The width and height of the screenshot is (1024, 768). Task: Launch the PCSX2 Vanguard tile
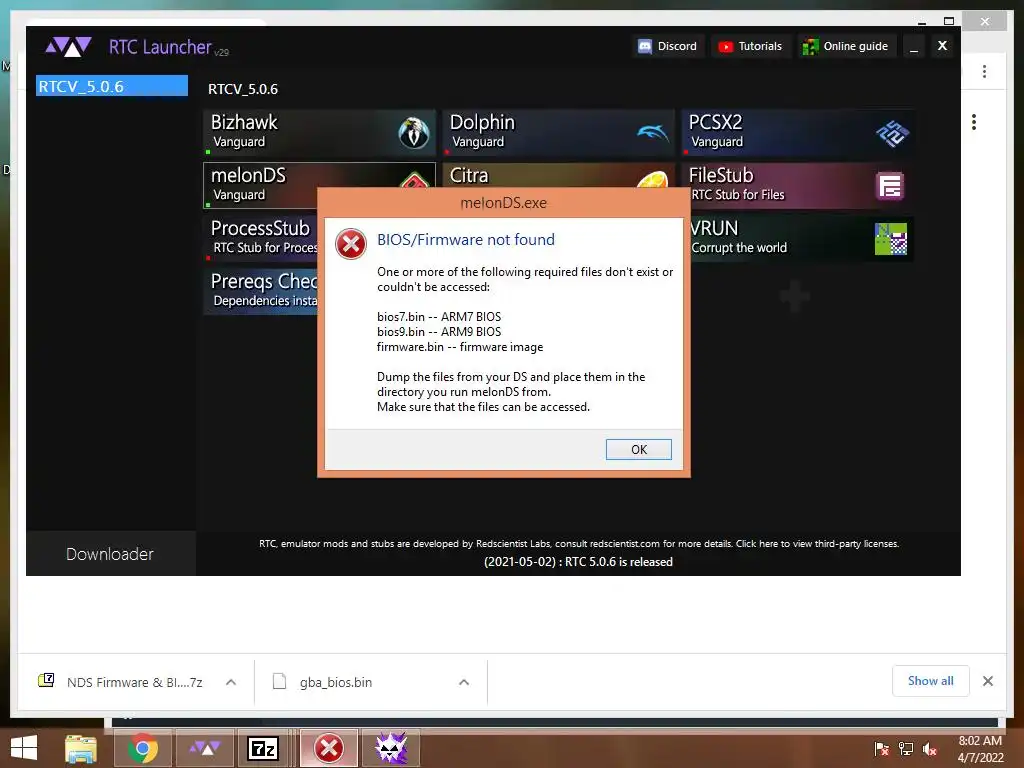(797, 133)
